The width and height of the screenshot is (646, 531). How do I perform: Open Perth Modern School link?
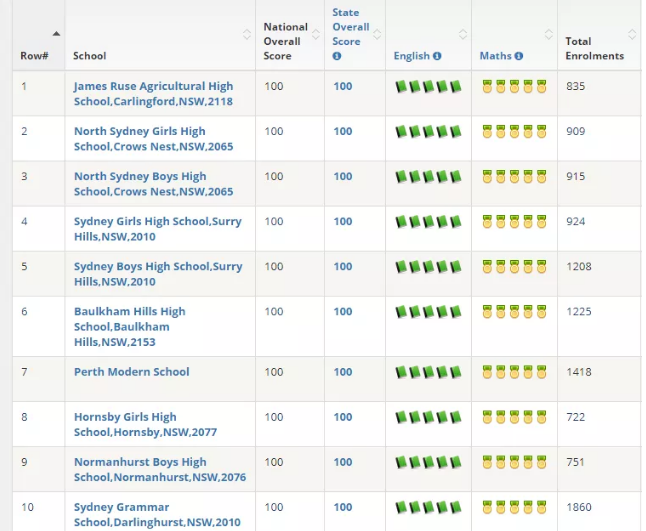[x=131, y=372]
